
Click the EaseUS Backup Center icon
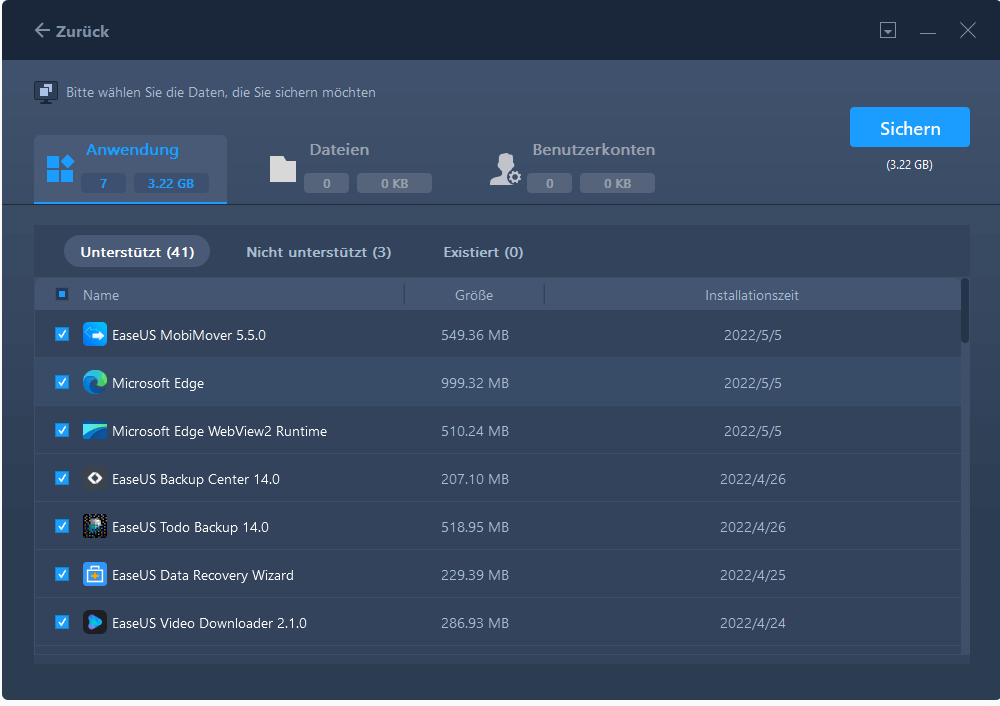tap(94, 478)
